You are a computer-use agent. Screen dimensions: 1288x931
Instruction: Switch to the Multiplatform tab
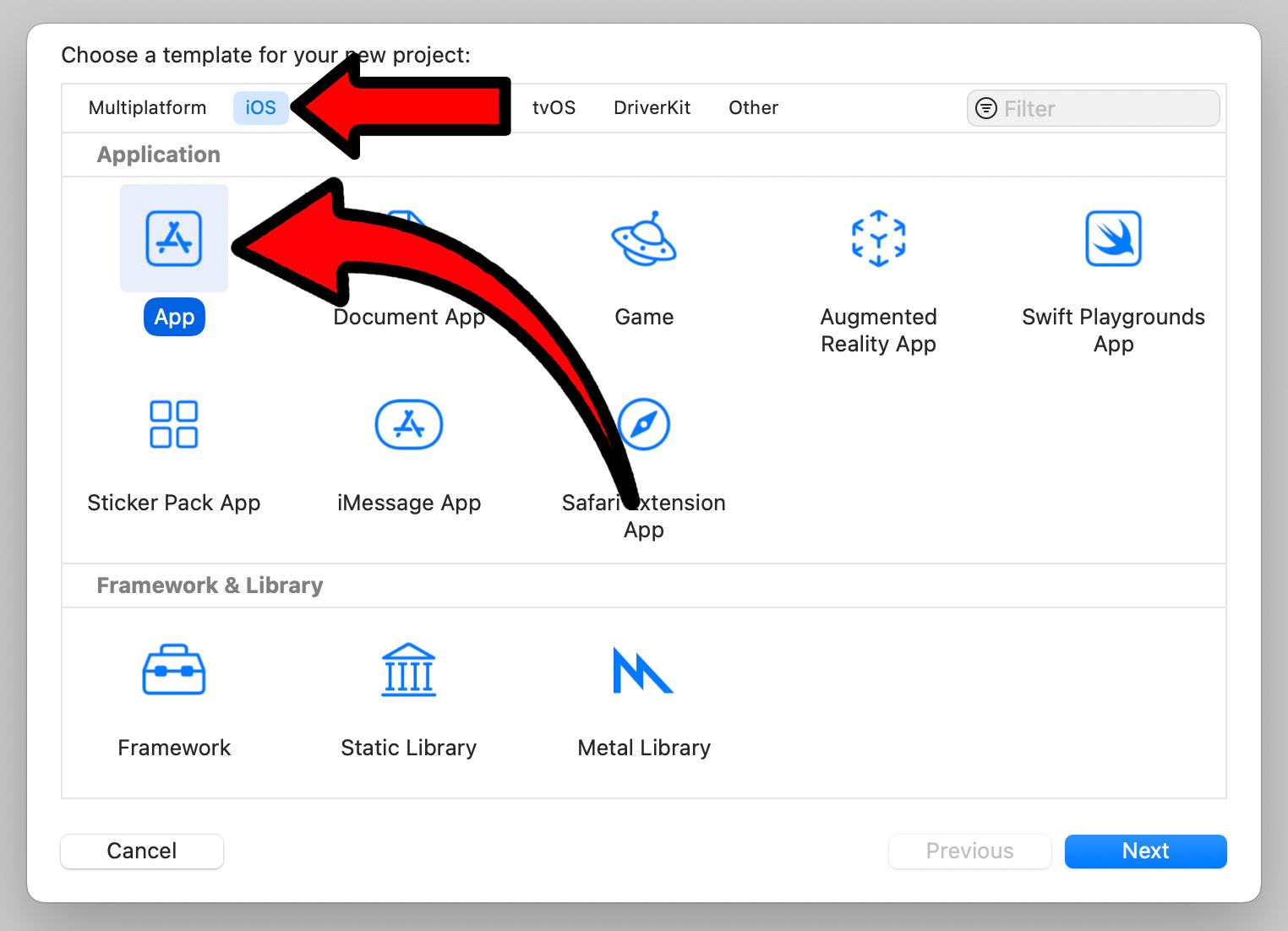[148, 108]
